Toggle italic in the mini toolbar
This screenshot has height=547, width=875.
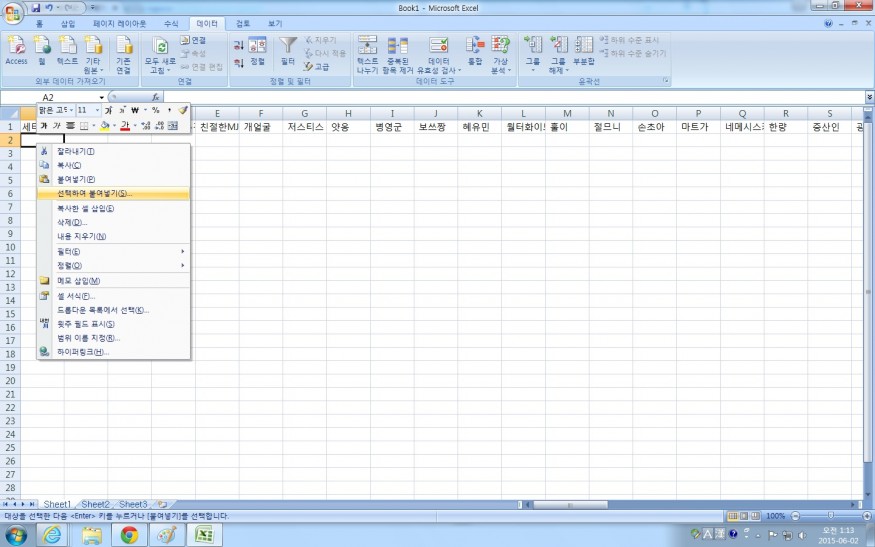tap(57, 126)
